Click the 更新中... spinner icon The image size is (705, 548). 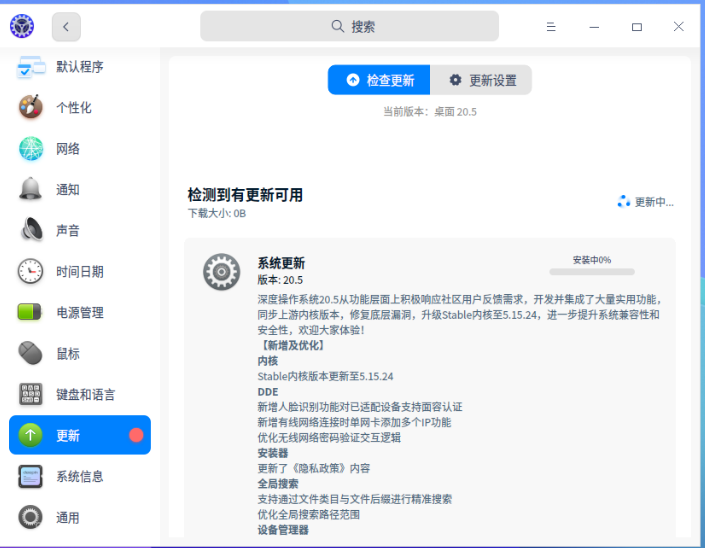click(x=624, y=202)
